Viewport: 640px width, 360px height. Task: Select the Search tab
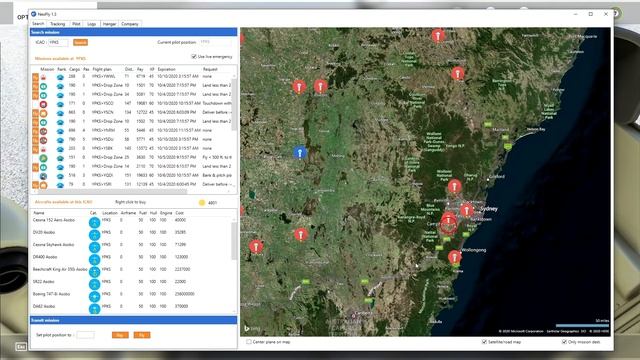point(38,24)
